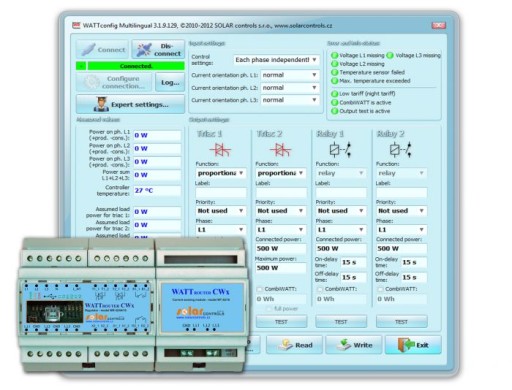Open Relay 2 Function dropdown
Image resolution: width=512 pixels, height=390 pixels.
[401, 173]
